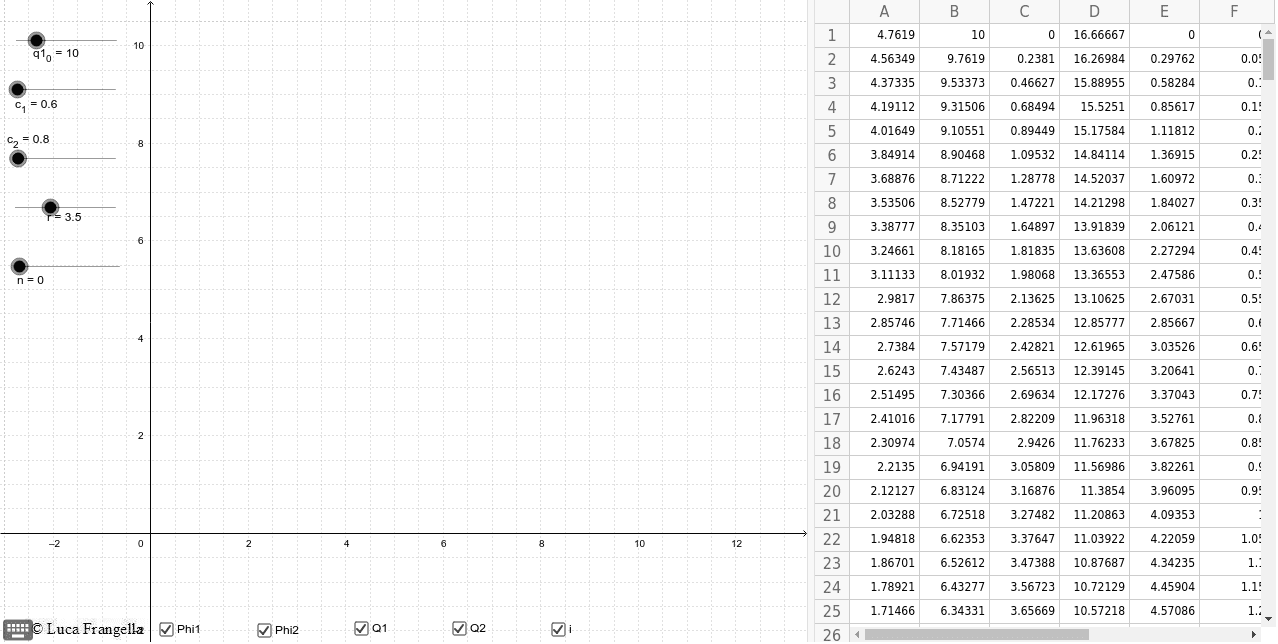Select cell containing 9.53373
The height and width of the screenshot is (644, 1278).
[954, 83]
